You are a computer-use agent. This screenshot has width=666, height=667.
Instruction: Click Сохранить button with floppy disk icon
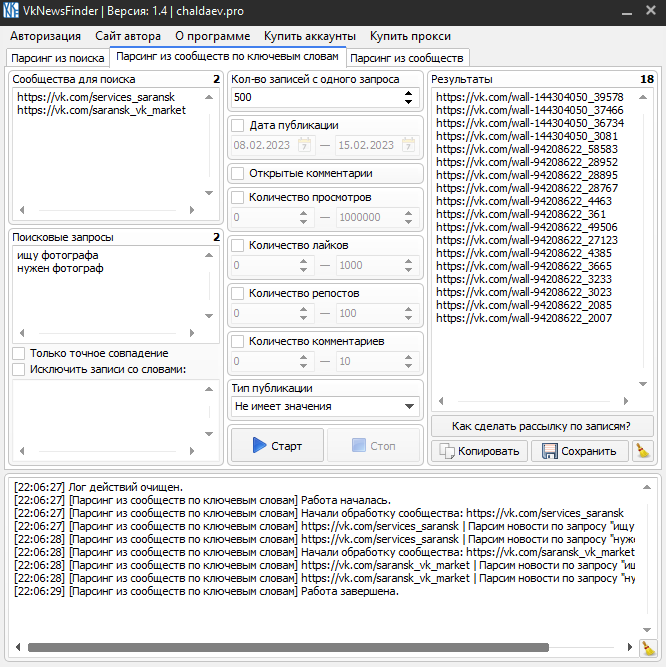pos(579,451)
